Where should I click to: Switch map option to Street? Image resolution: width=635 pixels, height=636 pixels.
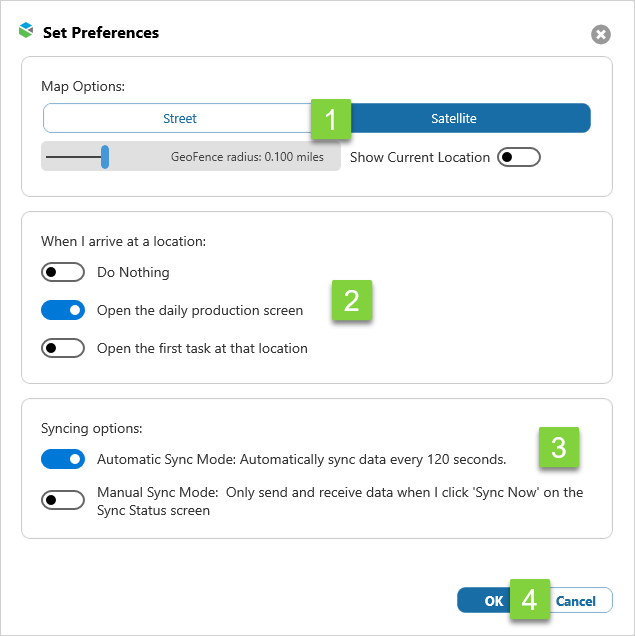click(x=180, y=119)
